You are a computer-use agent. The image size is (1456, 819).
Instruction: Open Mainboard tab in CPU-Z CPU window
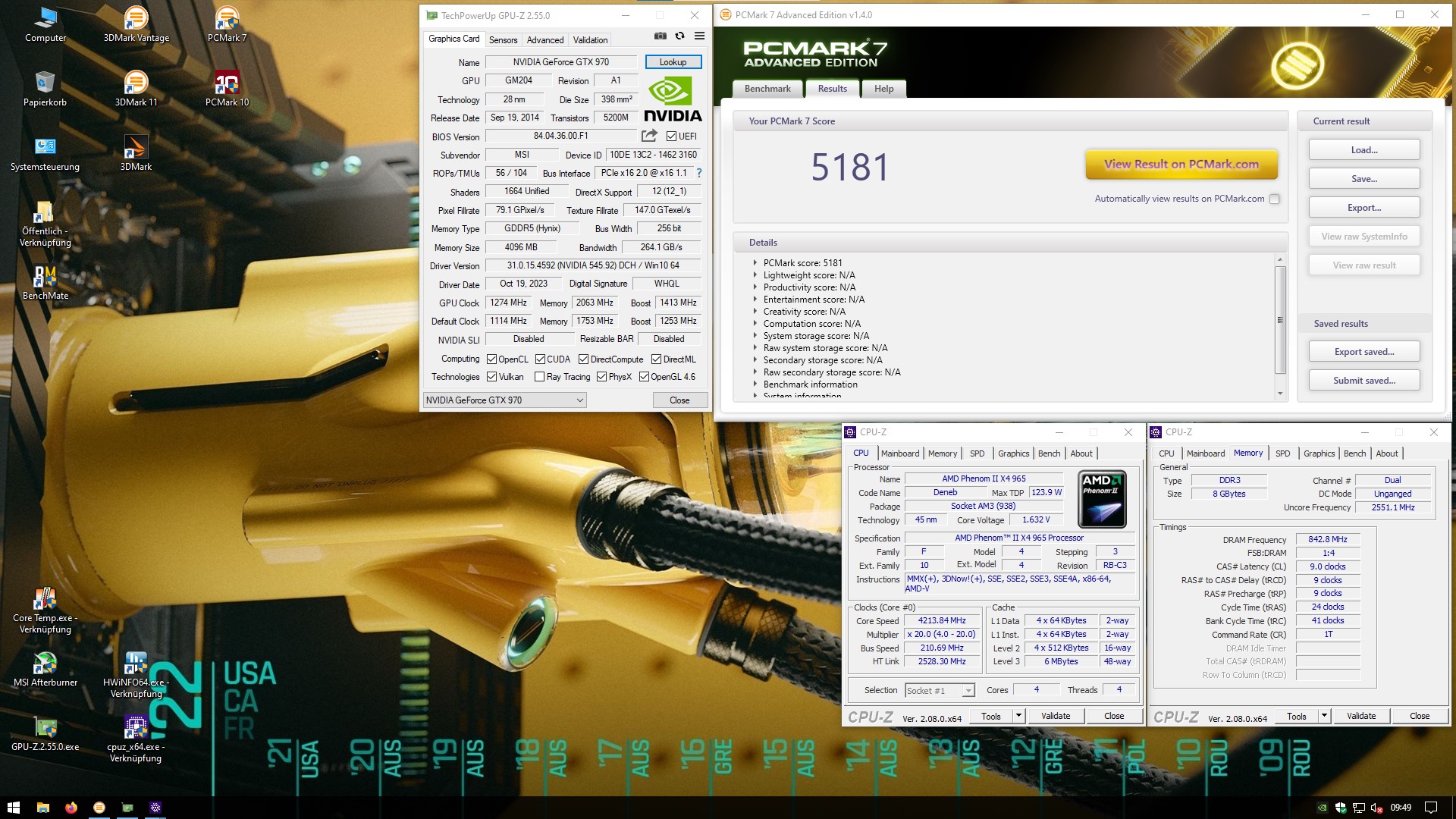(900, 453)
